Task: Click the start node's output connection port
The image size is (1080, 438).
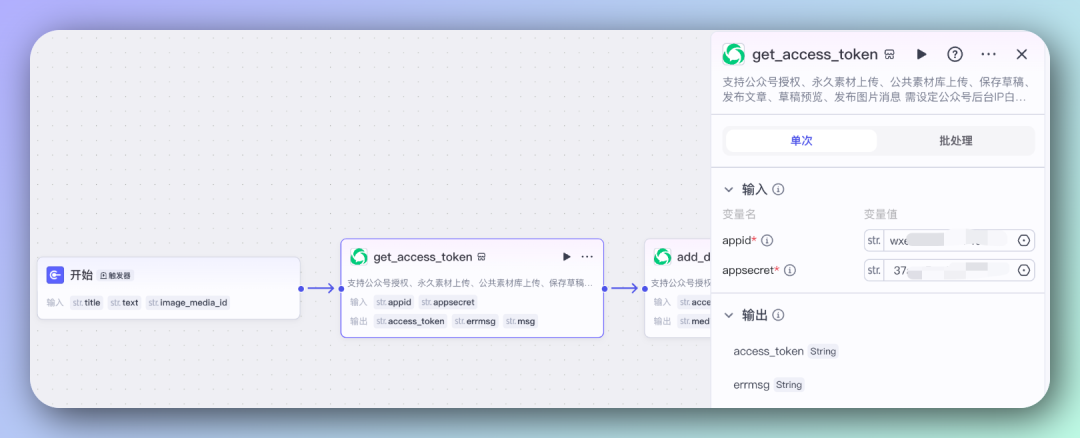Action: [301, 289]
